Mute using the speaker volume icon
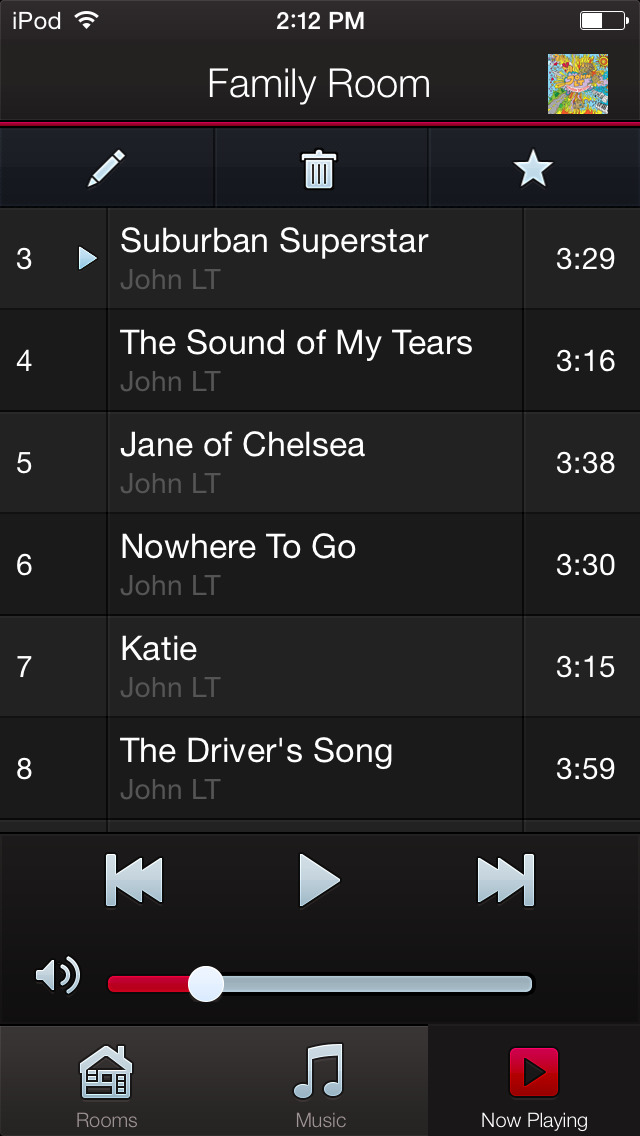 pos(58,976)
